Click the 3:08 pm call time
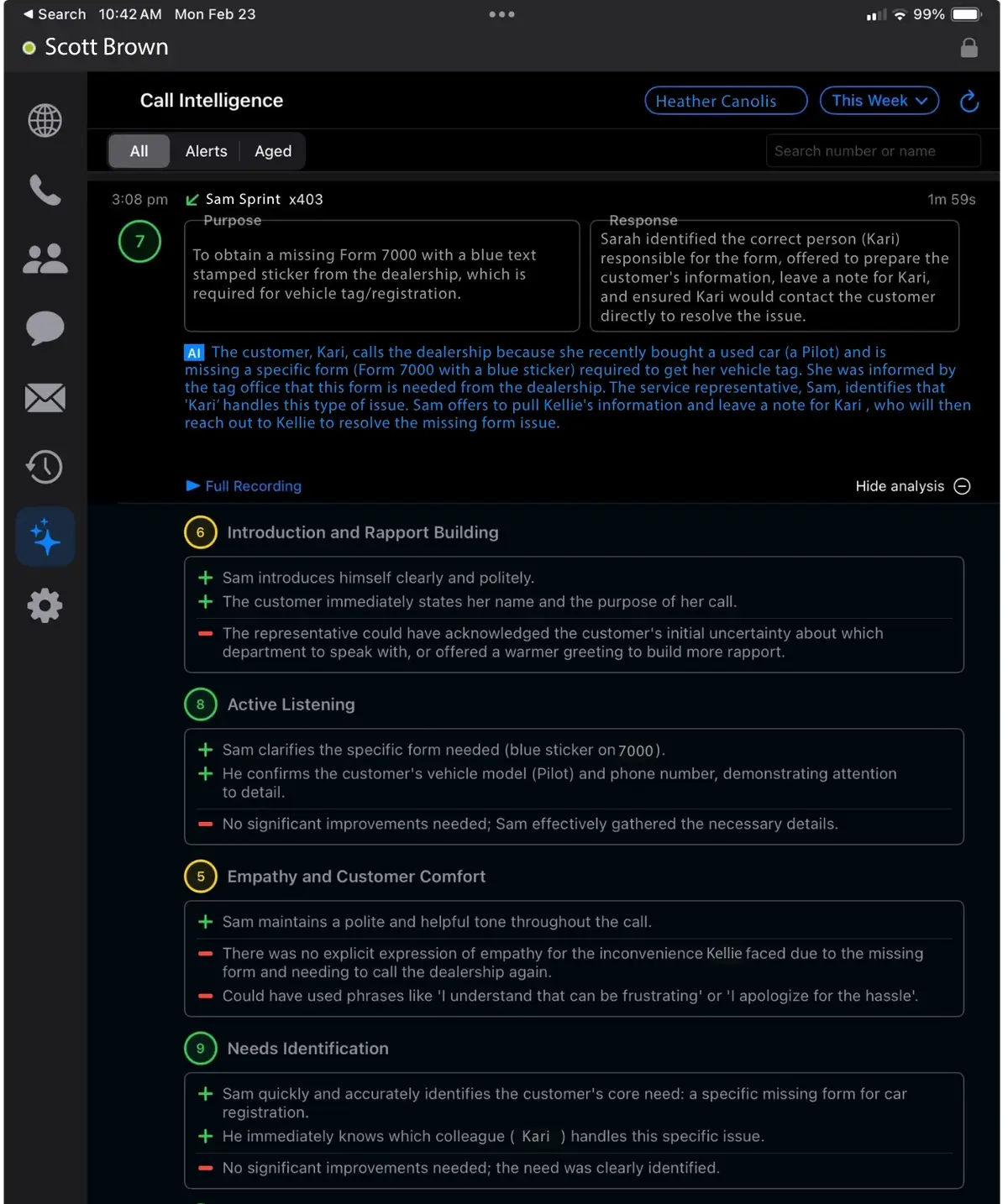This screenshot has width=1008, height=1204. [x=139, y=200]
